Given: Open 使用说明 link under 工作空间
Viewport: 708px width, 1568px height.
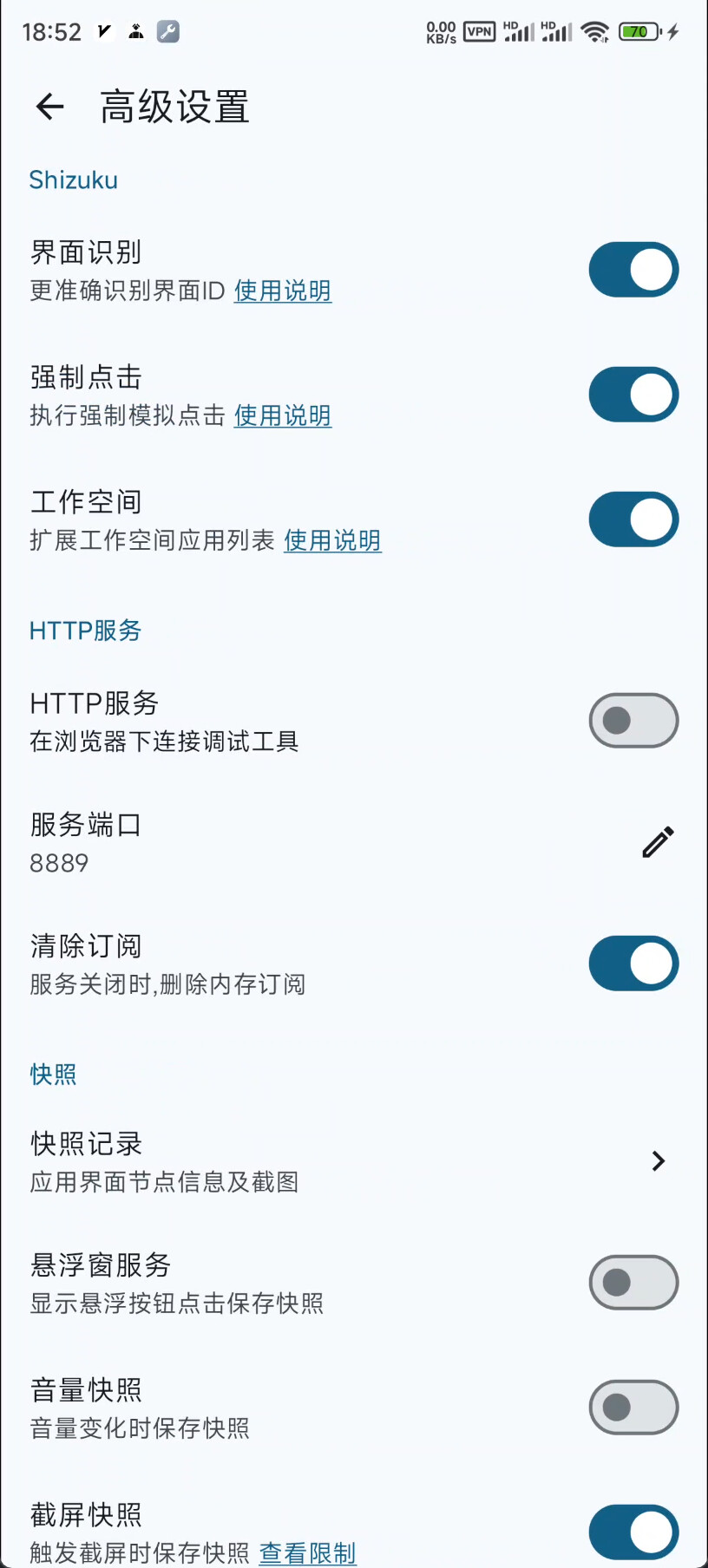Looking at the screenshot, I should coord(332,541).
